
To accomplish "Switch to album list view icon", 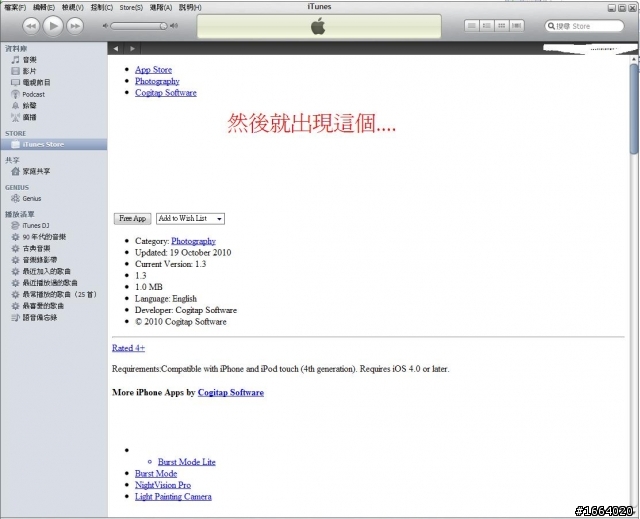I will (x=487, y=26).
